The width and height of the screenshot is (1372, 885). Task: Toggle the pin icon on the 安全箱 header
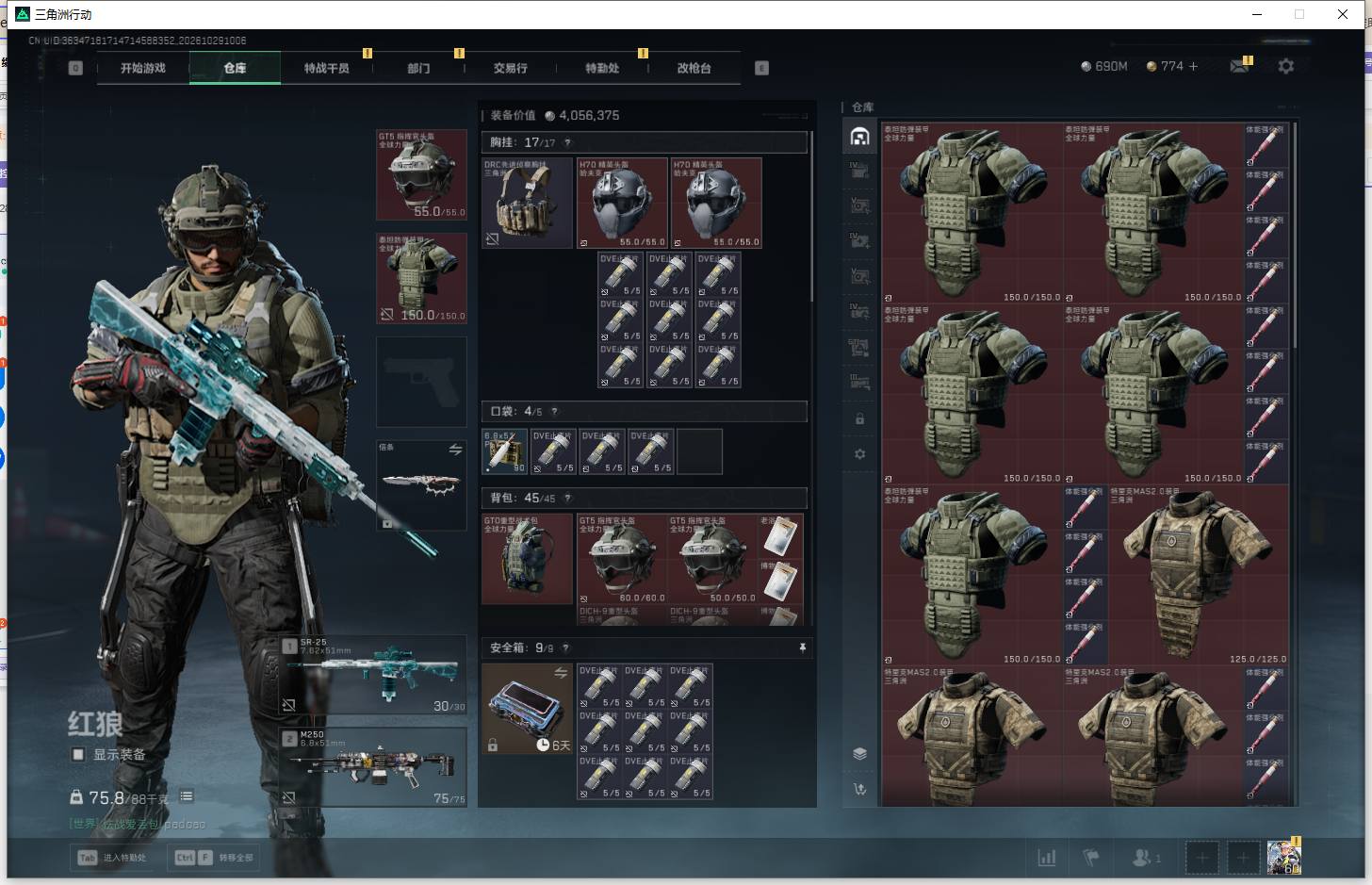pos(802,647)
